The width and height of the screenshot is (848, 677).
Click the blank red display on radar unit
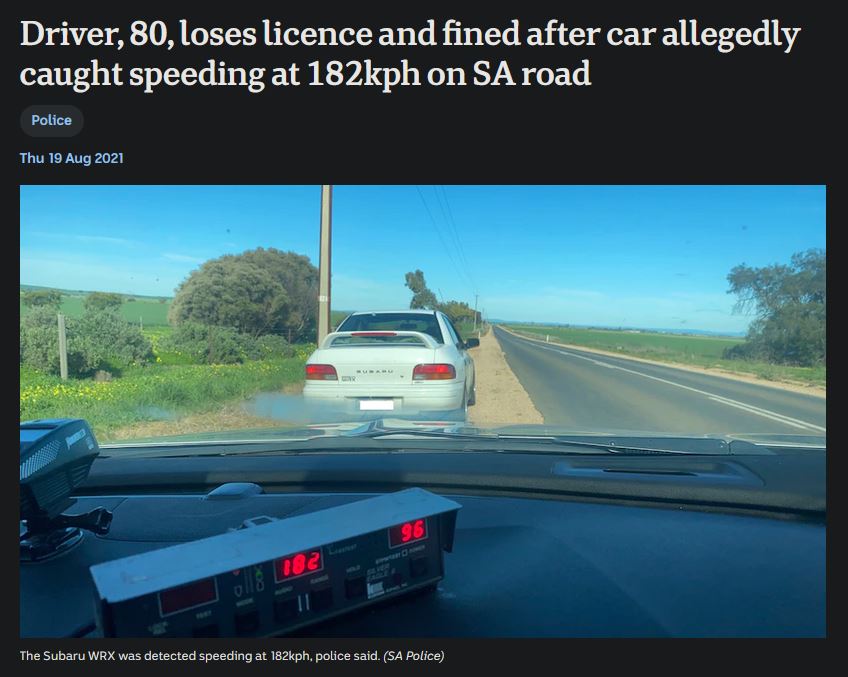point(188,597)
